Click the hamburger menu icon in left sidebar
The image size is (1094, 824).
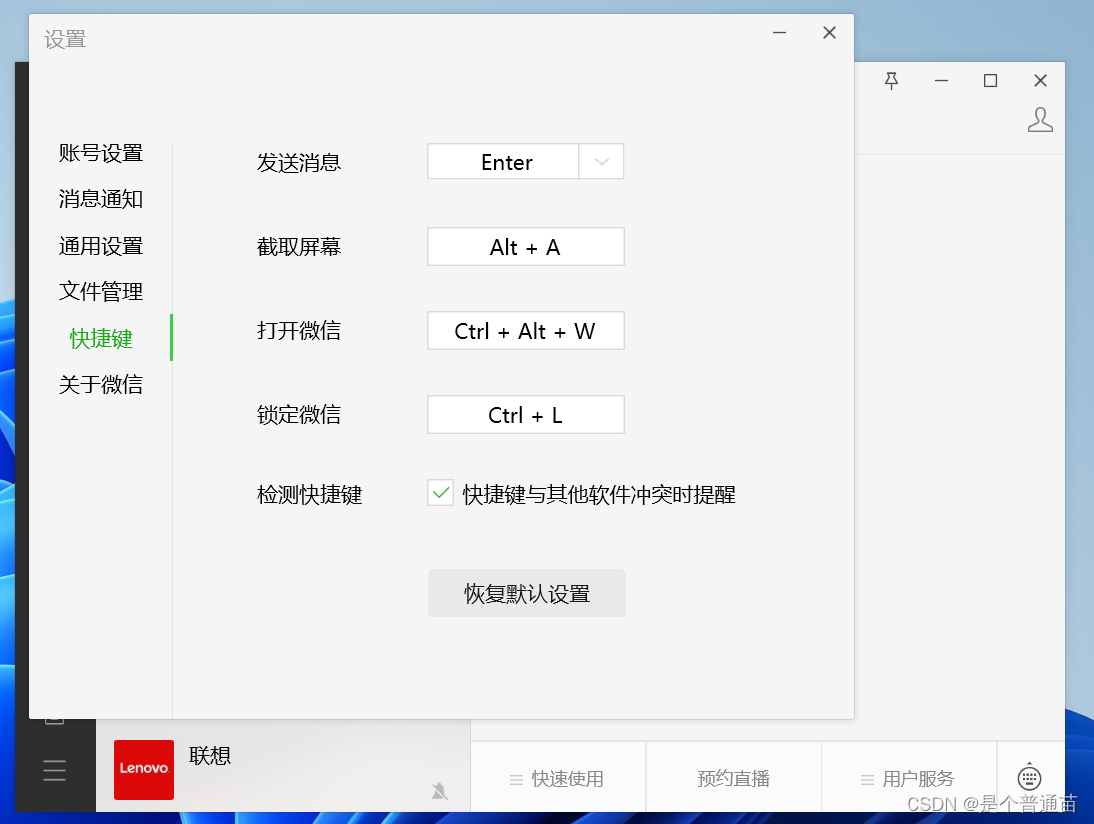(x=54, y=770)
